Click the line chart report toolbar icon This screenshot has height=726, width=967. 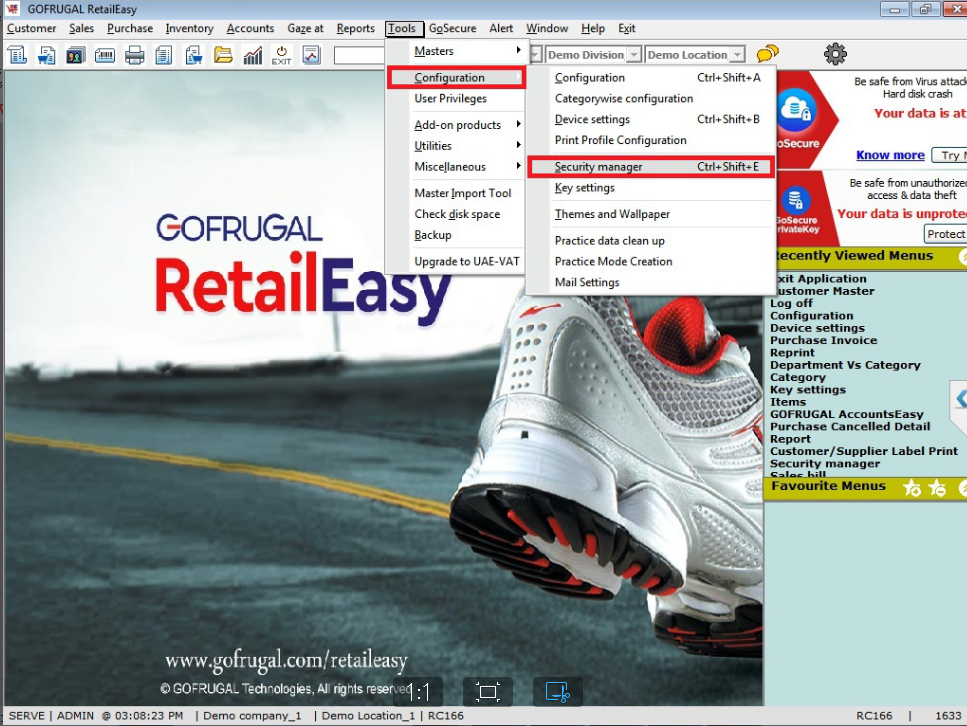[x=311, y=55]
